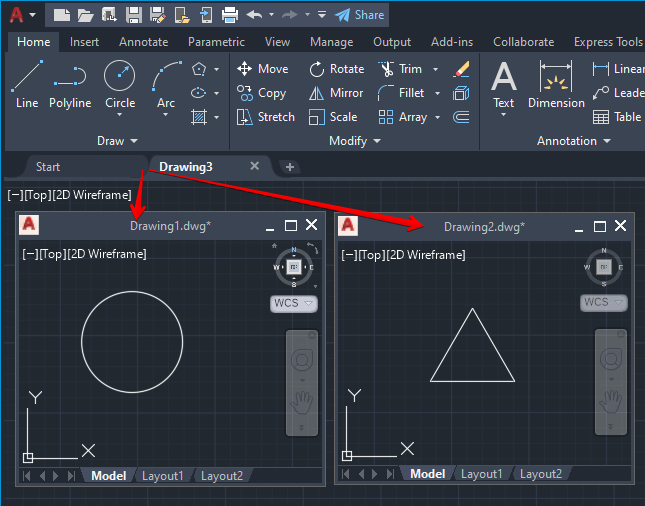
Task: Switch to the Annotate ribbon tab
Action: [x=144, y=42]
